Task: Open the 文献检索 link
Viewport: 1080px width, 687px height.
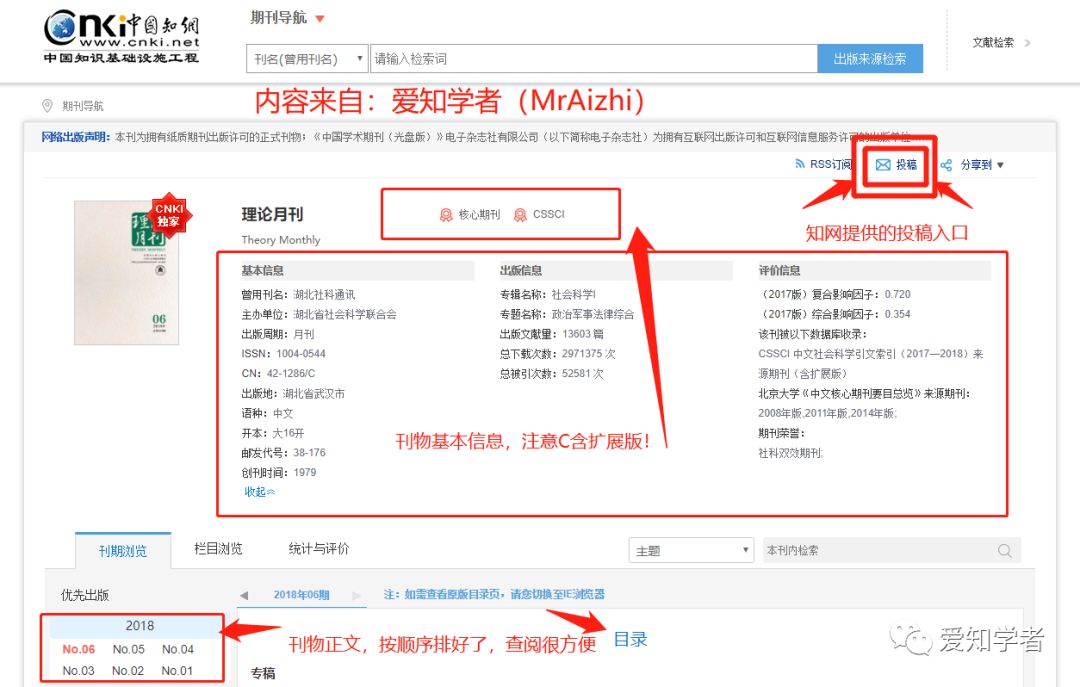Action: pyautogui.click(x=993, y=43)
